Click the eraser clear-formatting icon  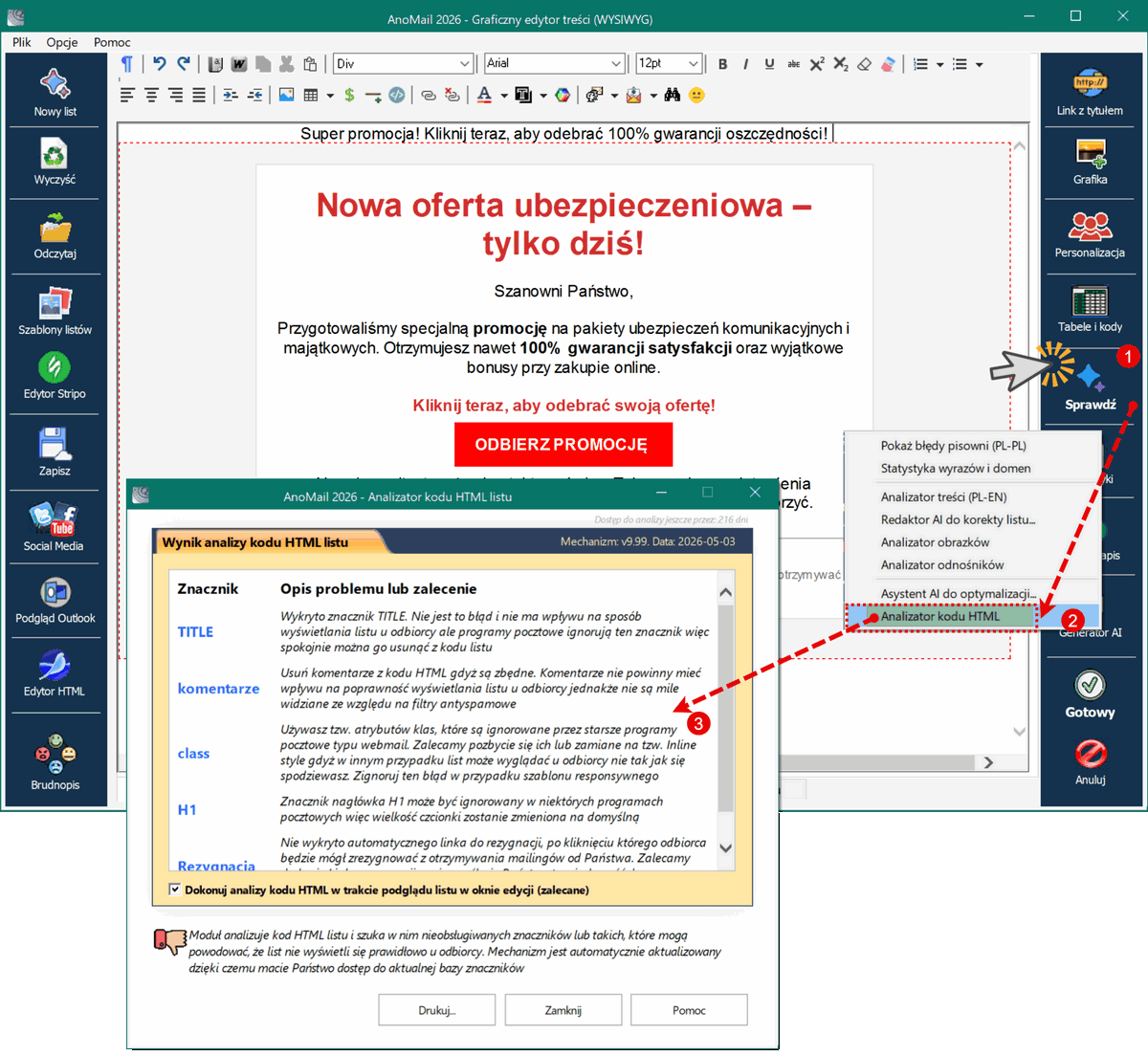[864, 64]
